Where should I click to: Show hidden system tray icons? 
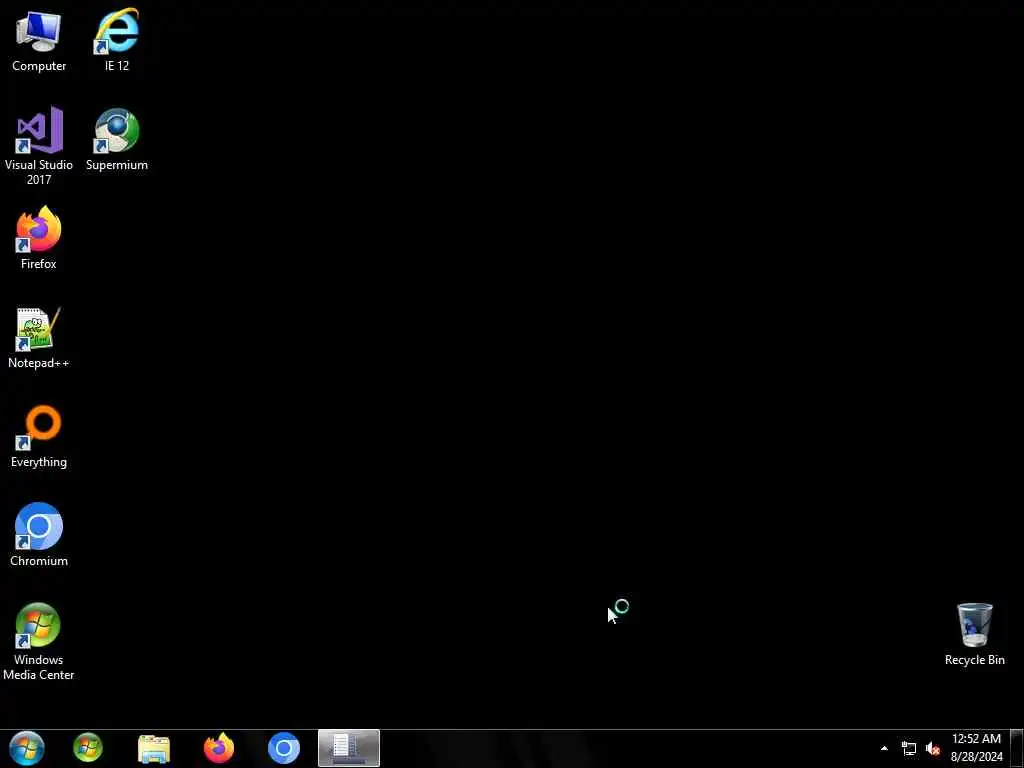pos(884,748)
